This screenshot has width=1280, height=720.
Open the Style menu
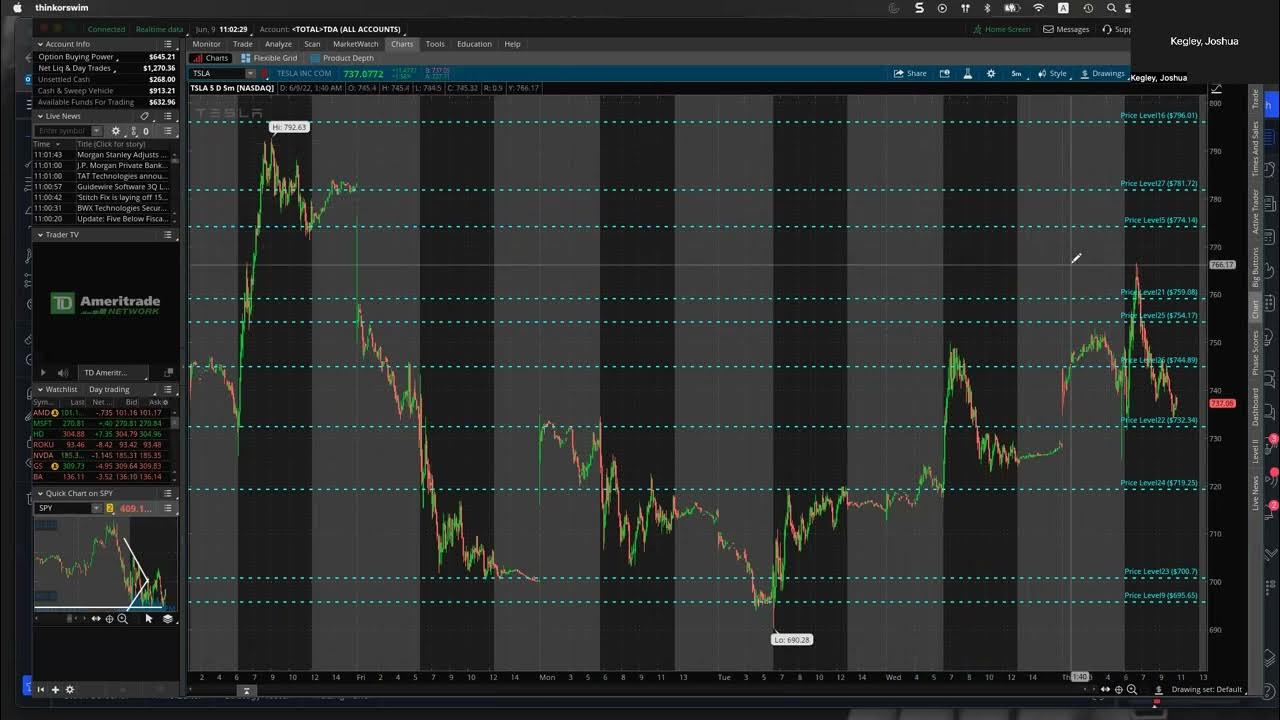[1052, 73]
